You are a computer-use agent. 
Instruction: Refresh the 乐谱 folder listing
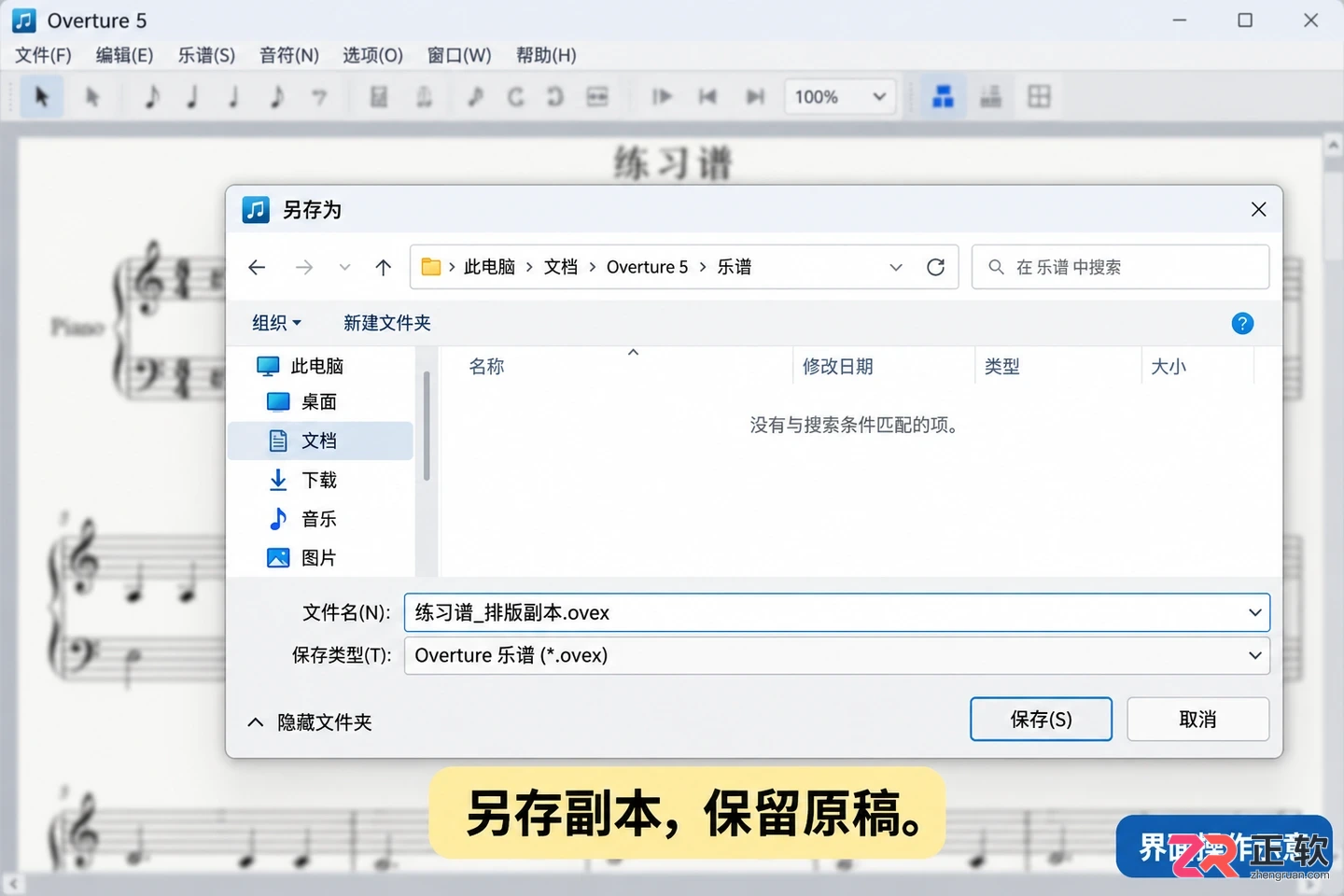pos(935,267)
